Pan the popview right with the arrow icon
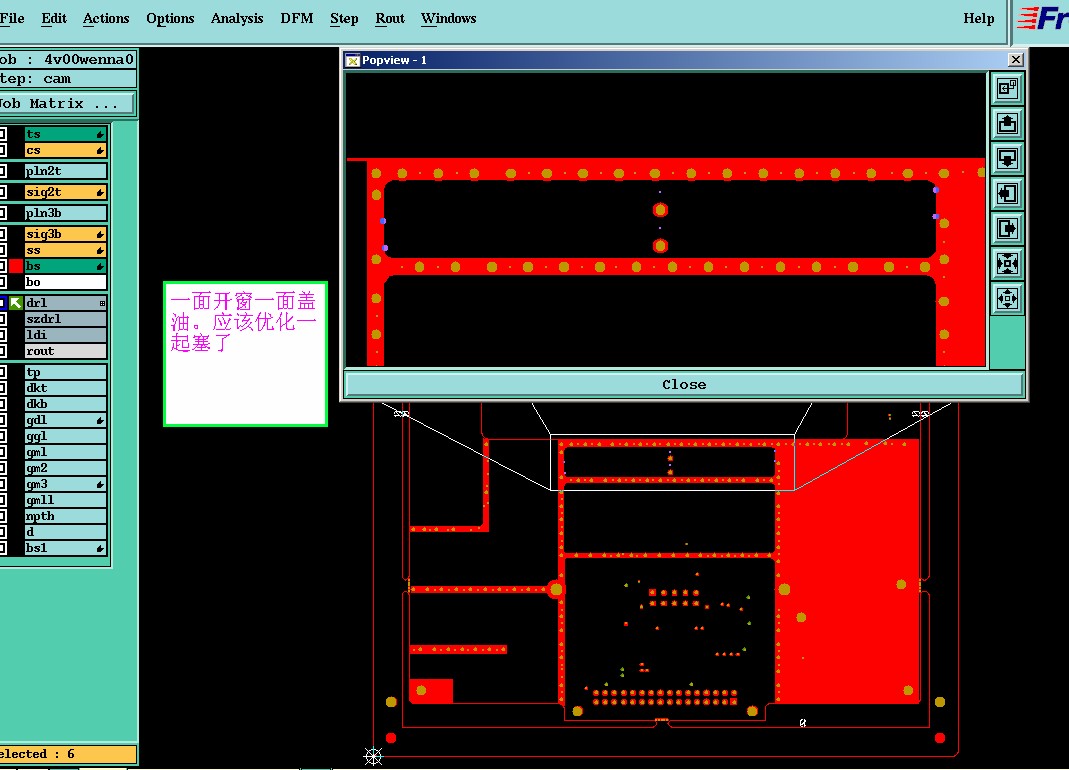Image resolution: width=1069 pixels, height=770 pixels. tap(1007, 228)
